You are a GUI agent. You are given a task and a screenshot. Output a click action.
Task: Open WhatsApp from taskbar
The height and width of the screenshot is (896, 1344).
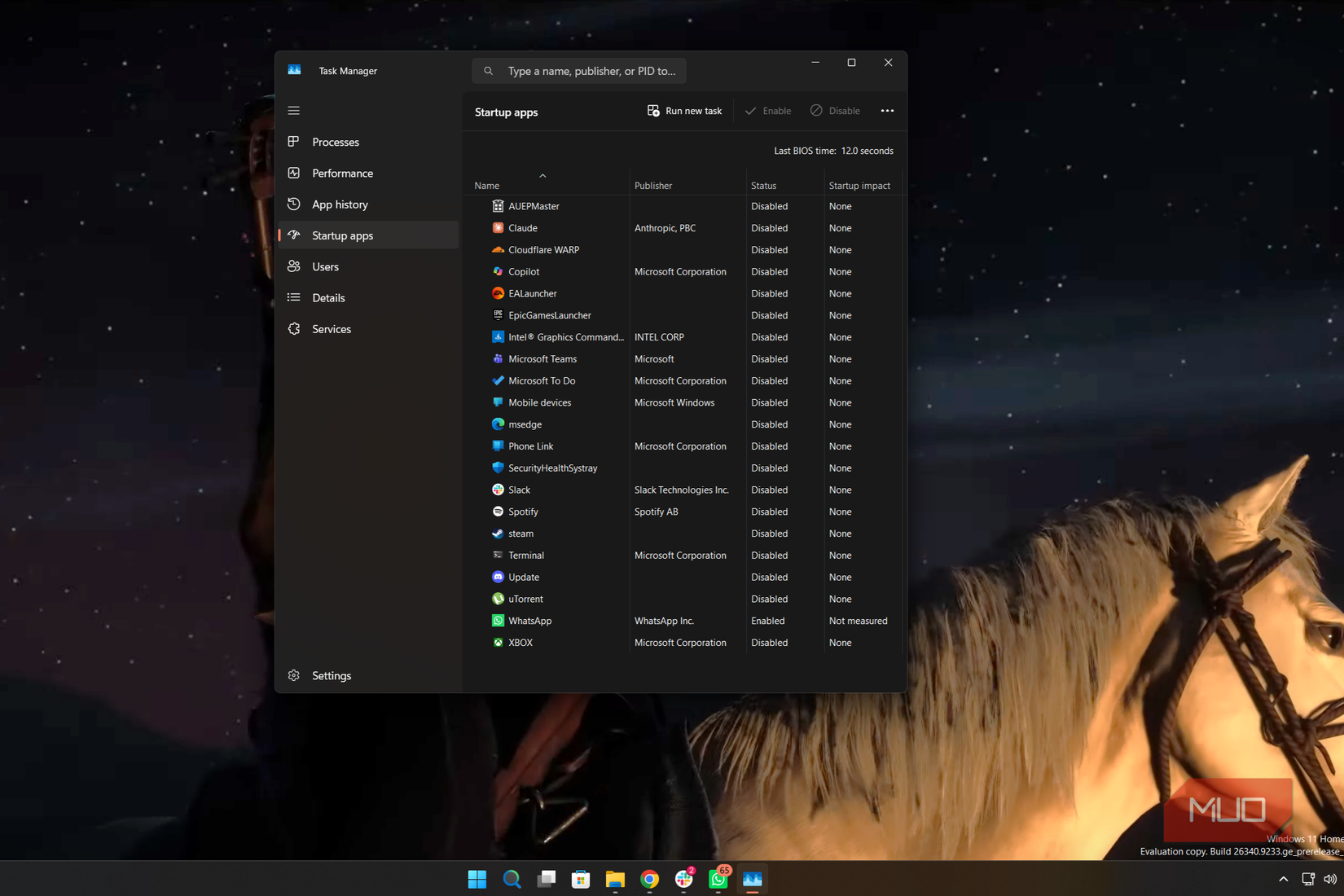[718, 879]
